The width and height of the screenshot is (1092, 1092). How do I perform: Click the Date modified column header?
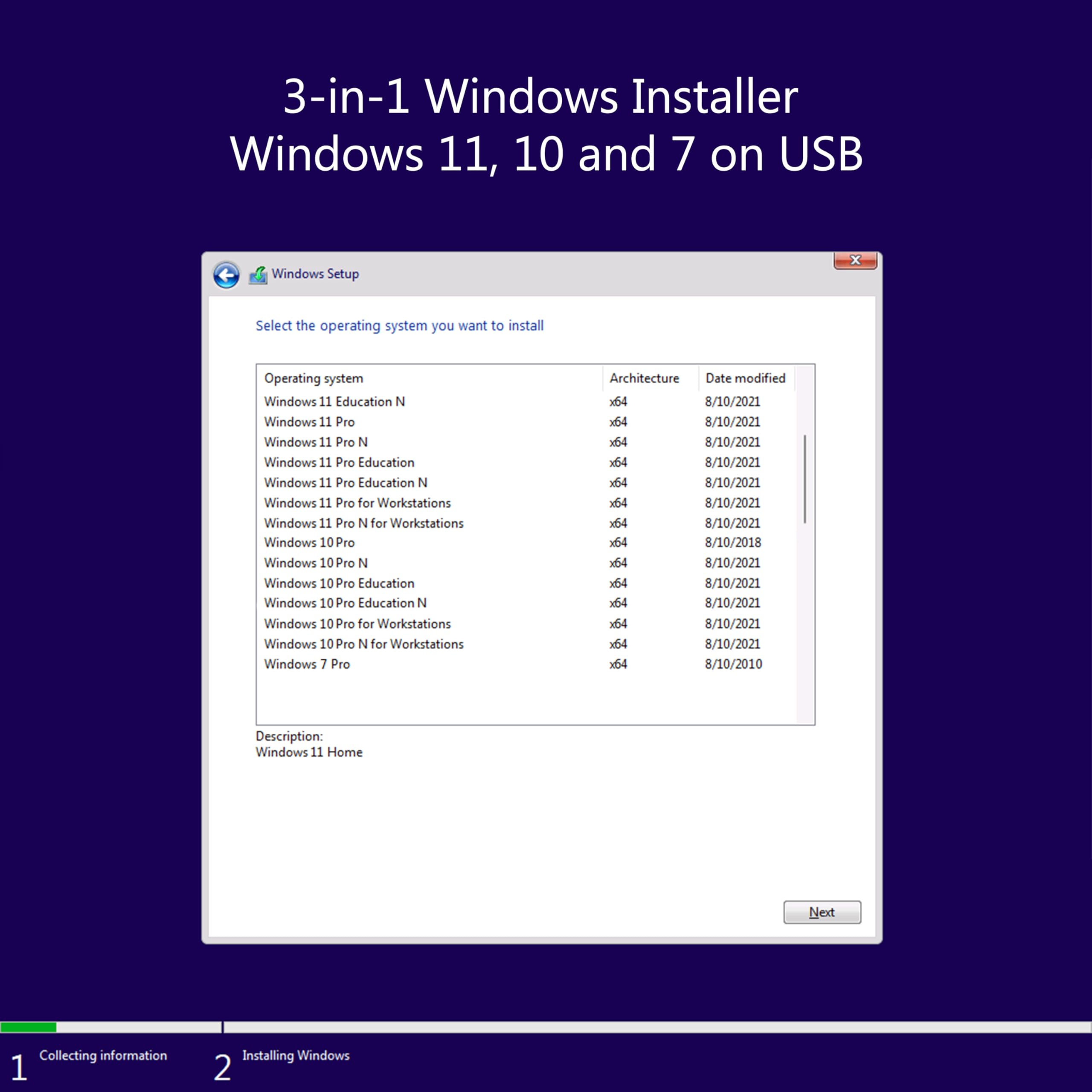click(745, 378)
